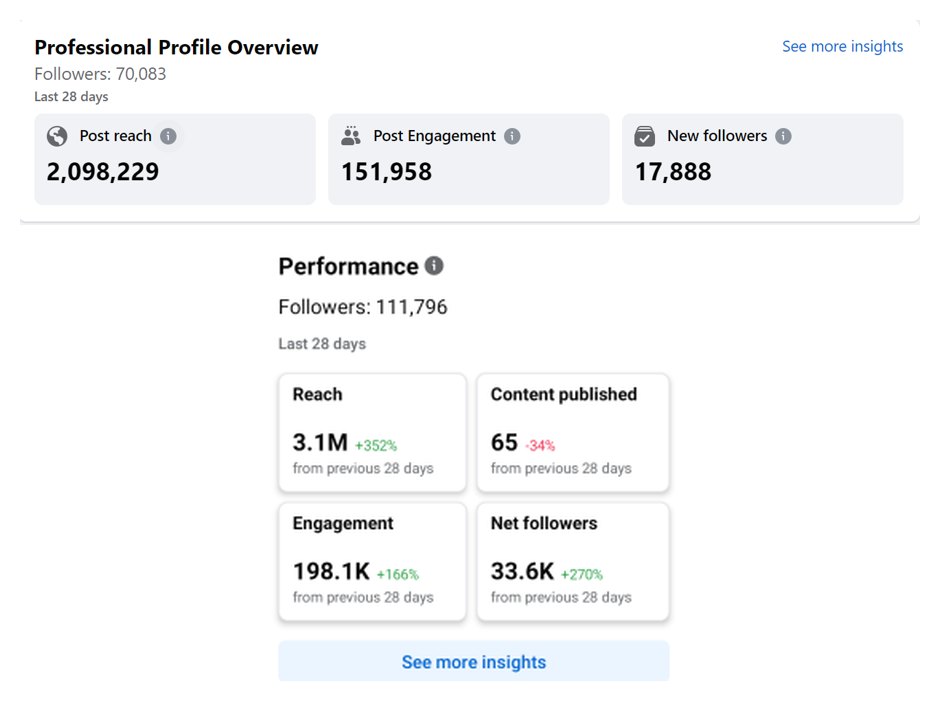Click the Post Engagement people icon

tap(351, 136)
